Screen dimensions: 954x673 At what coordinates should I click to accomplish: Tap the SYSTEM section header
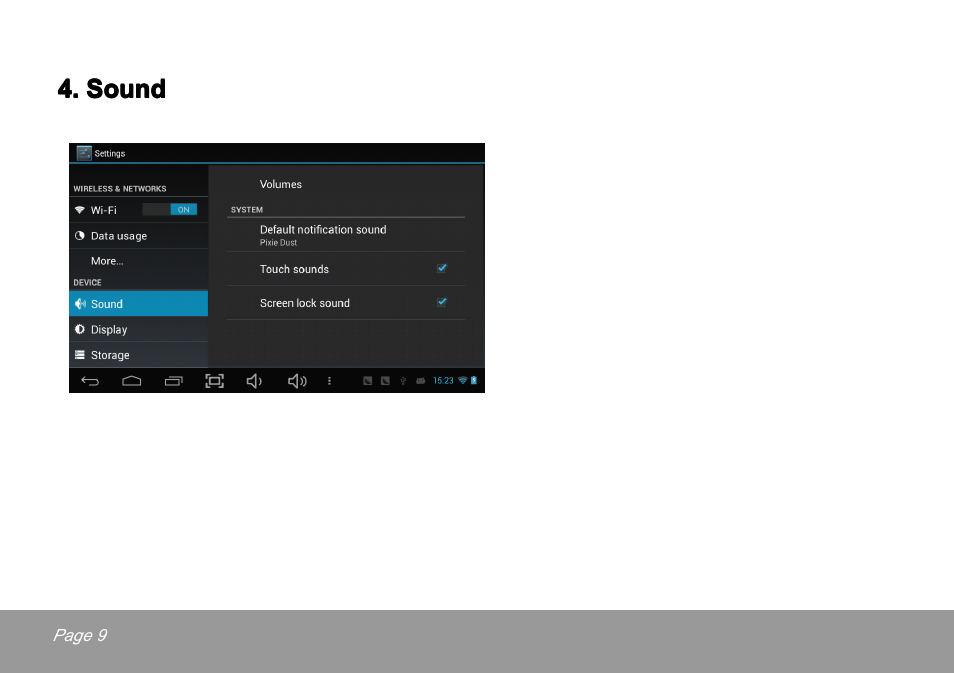[246, 210]
